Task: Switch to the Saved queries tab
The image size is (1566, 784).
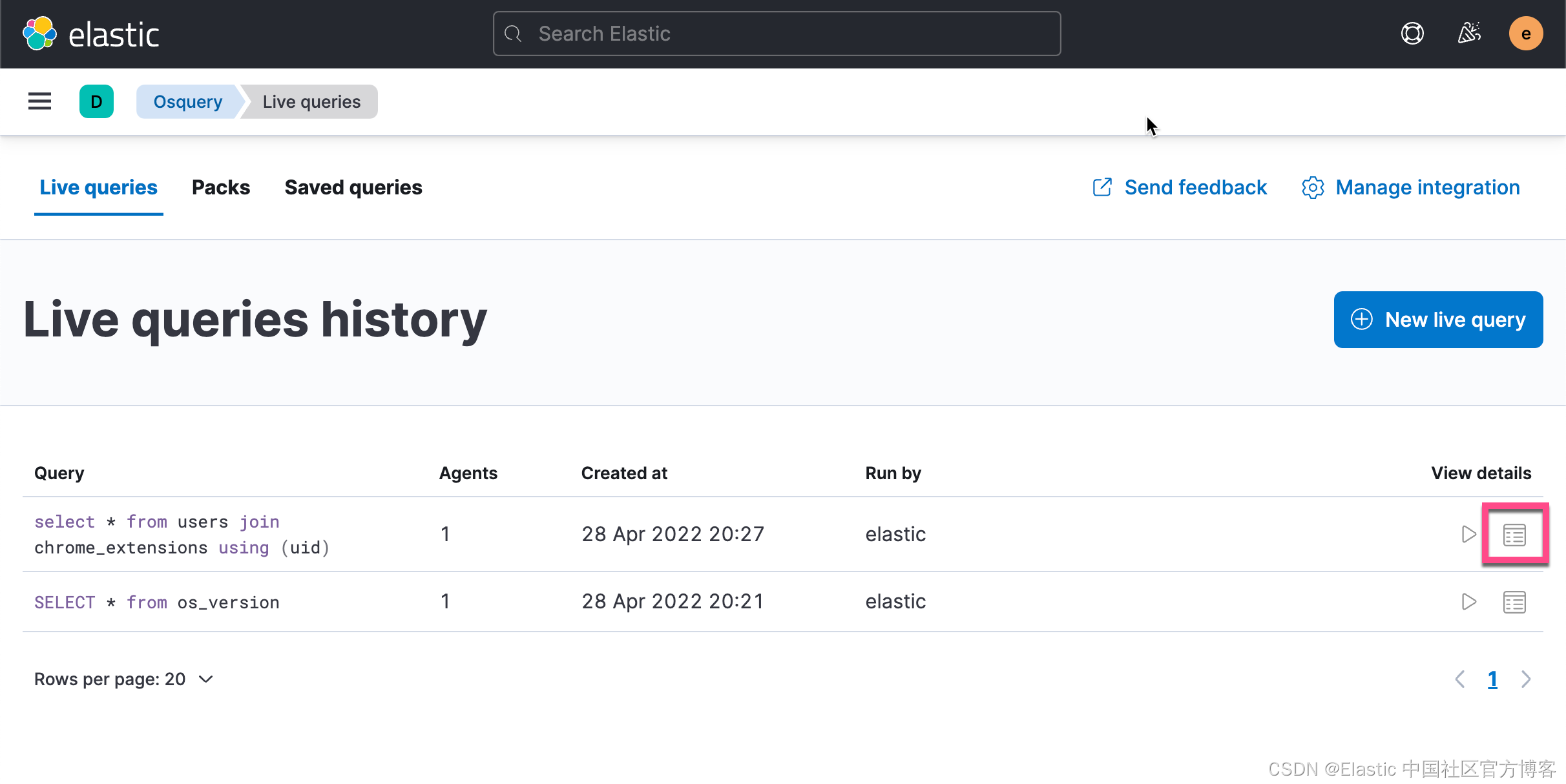Action: point(353,187)
